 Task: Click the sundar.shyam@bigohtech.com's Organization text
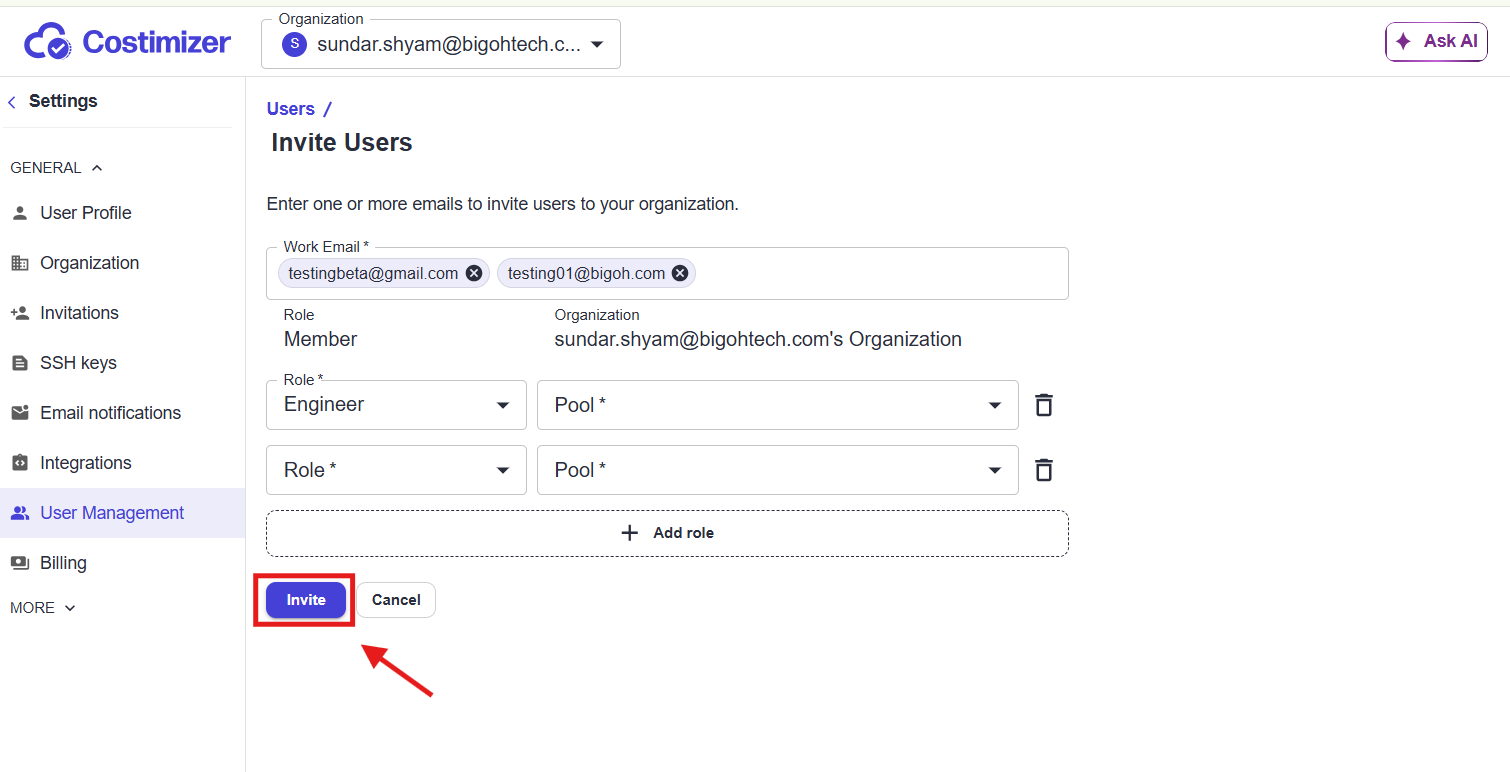758,340
